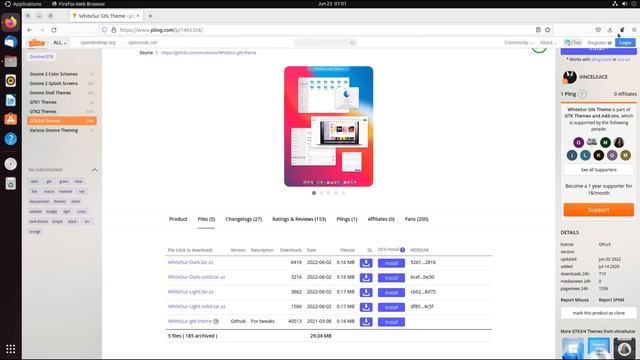Click VINCELIUICE's avatar picture

coord(569,77)
